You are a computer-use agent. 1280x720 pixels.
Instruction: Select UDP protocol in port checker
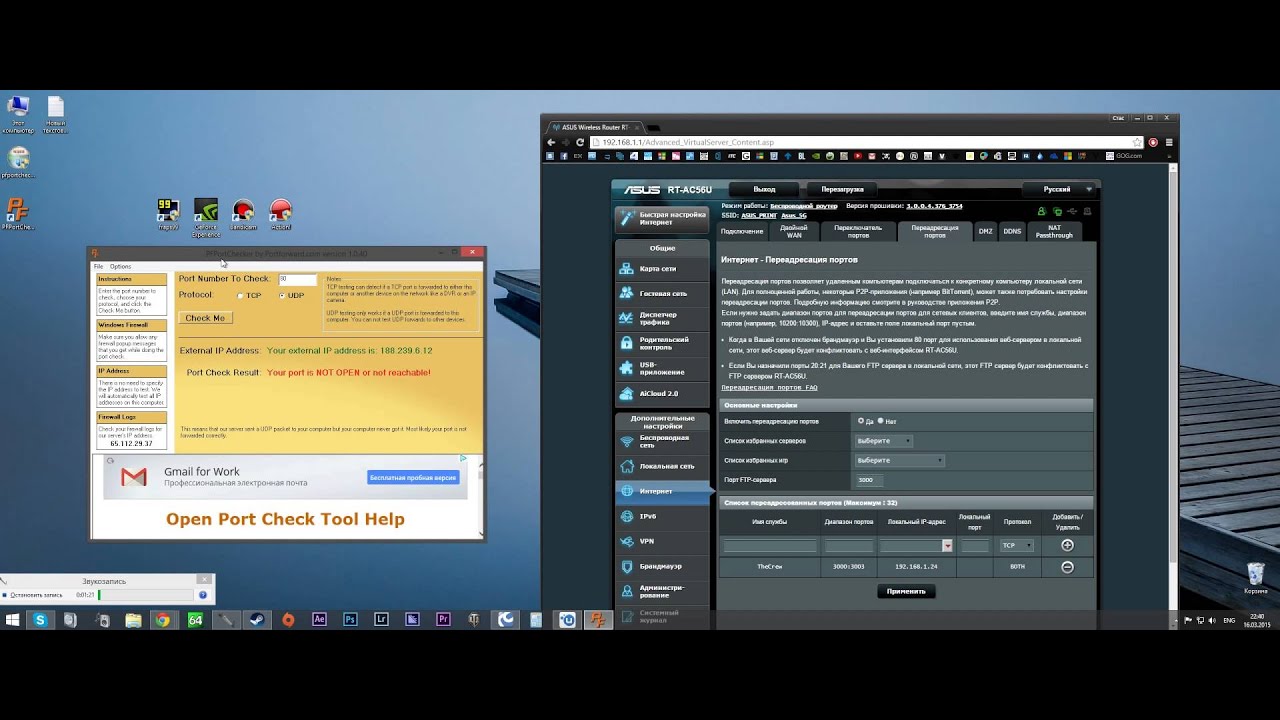pyautogui.click(x=282, y=296)
